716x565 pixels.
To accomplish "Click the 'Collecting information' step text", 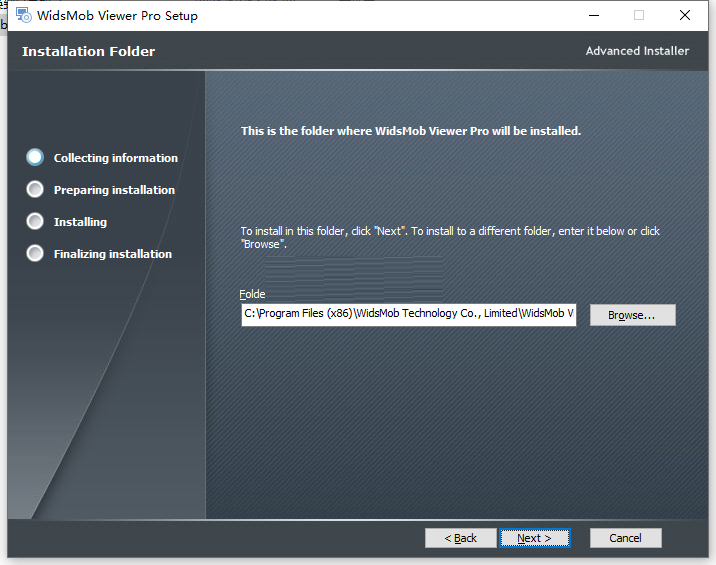I will pos(116,158).
